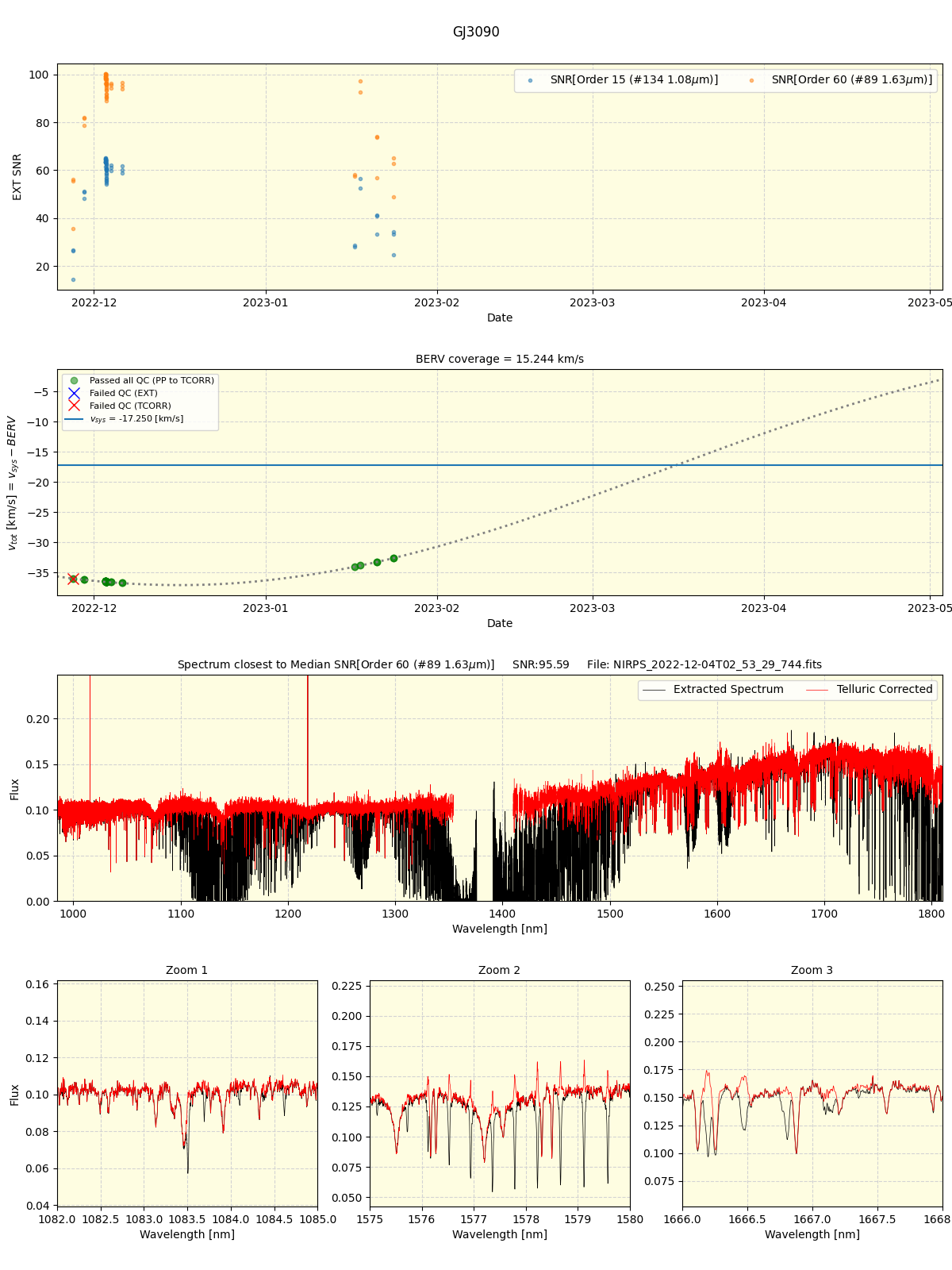Click 'Failed QC (EXT)' legend entry
This screenshot has width=952, height=1270.
(x=113, y=393)
